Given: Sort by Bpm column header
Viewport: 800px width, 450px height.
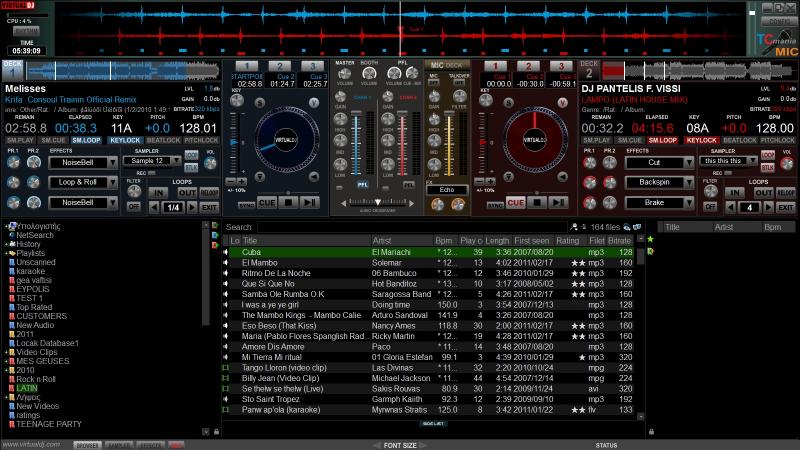Looking at the screenshot, I should (x=445, y=241).
